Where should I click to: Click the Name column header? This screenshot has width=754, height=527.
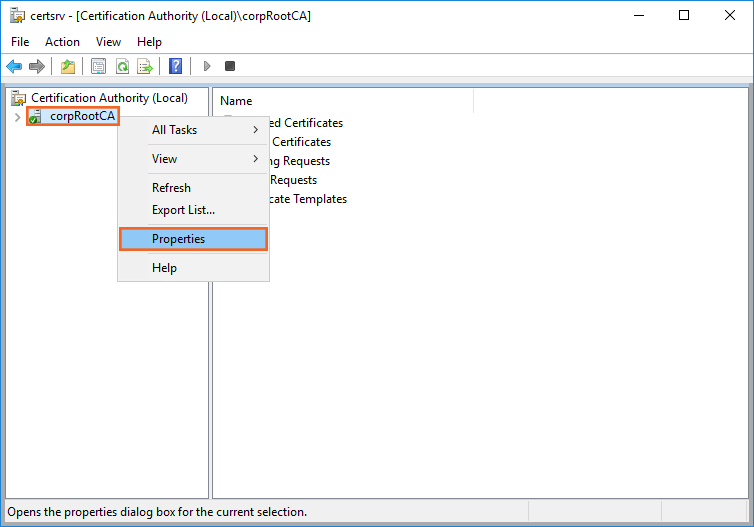point(236,101)
